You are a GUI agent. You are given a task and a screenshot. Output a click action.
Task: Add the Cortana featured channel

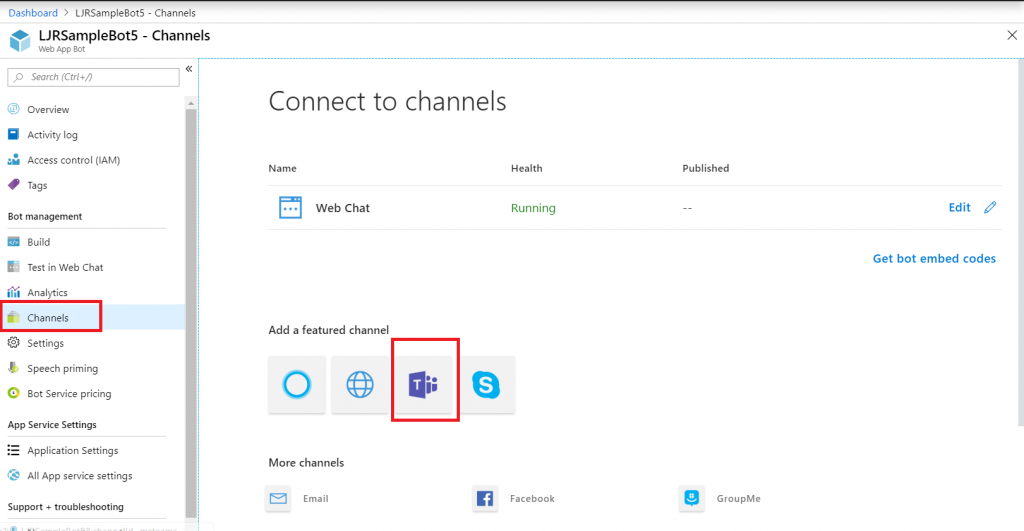[x=296, y=385]
